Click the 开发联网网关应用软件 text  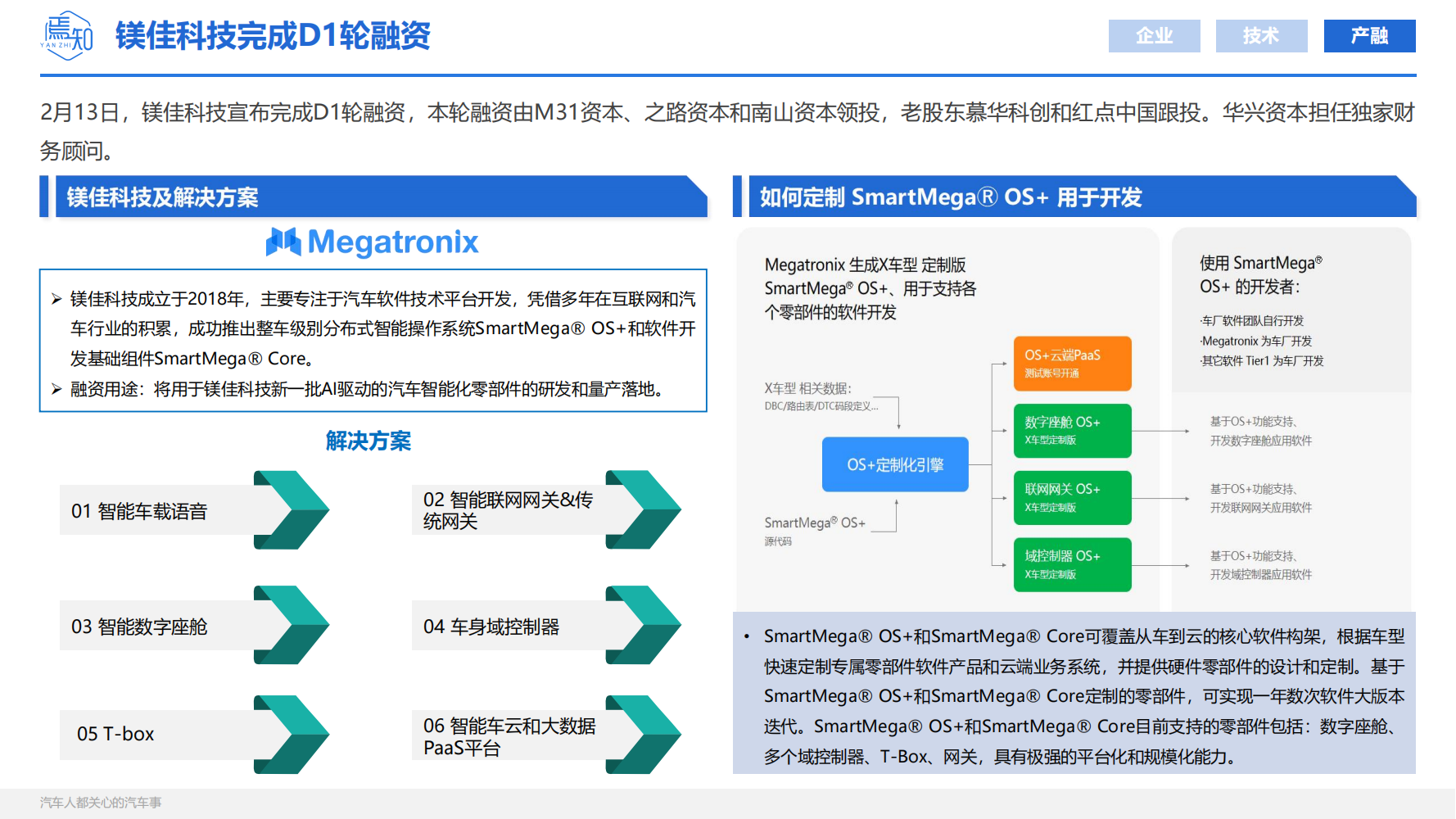(1261, 508)
